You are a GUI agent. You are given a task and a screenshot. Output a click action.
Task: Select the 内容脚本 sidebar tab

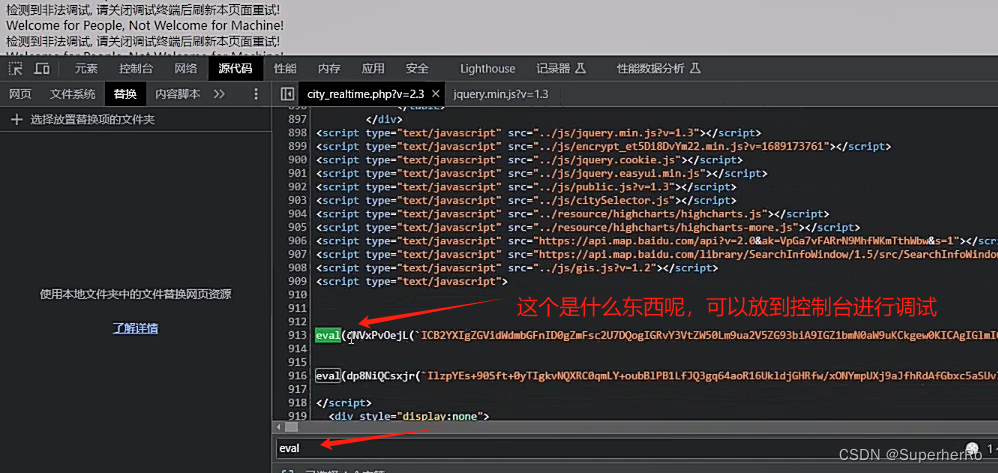[x=178, y=94]
